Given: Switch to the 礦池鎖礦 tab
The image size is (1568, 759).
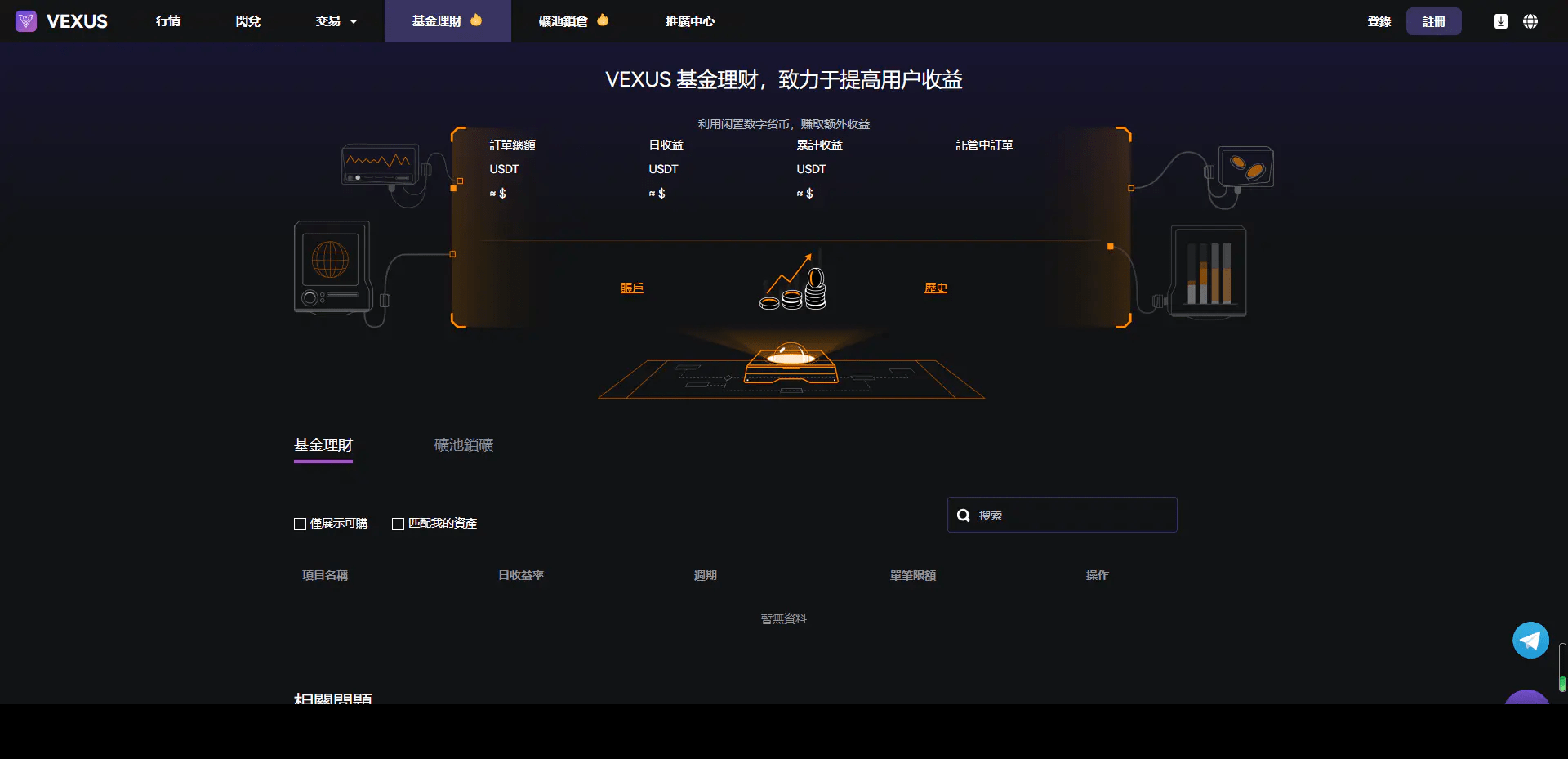Looking at the screenshot, I should (x=464, y=445).
